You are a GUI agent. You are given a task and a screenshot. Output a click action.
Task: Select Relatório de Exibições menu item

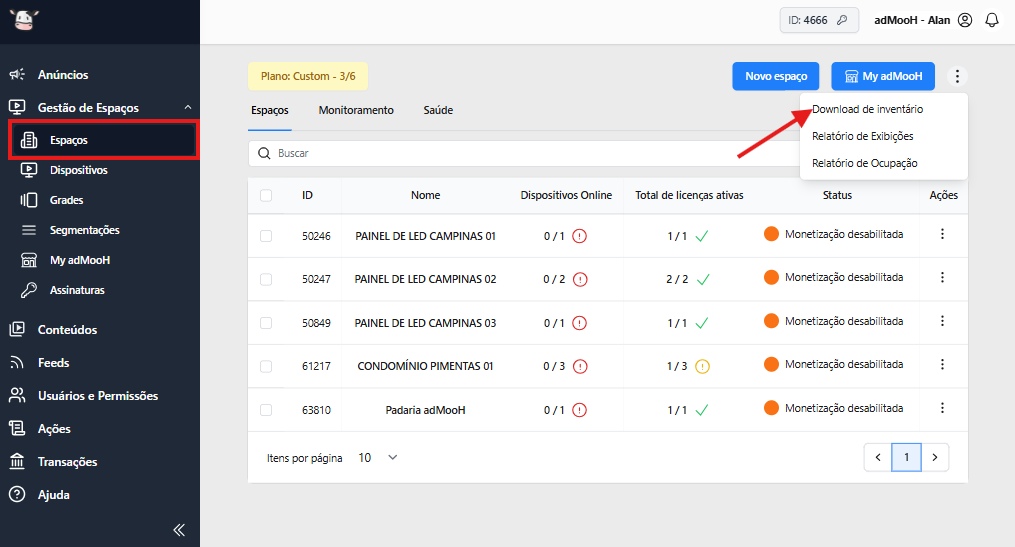click(x=862, y=136)
